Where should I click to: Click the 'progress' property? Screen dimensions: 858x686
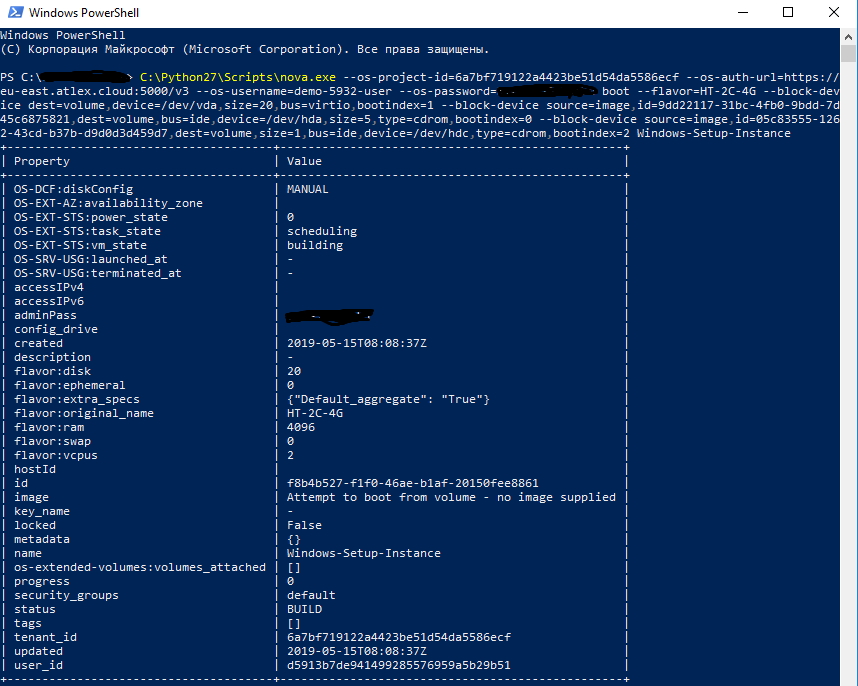[x=42, y=582]
